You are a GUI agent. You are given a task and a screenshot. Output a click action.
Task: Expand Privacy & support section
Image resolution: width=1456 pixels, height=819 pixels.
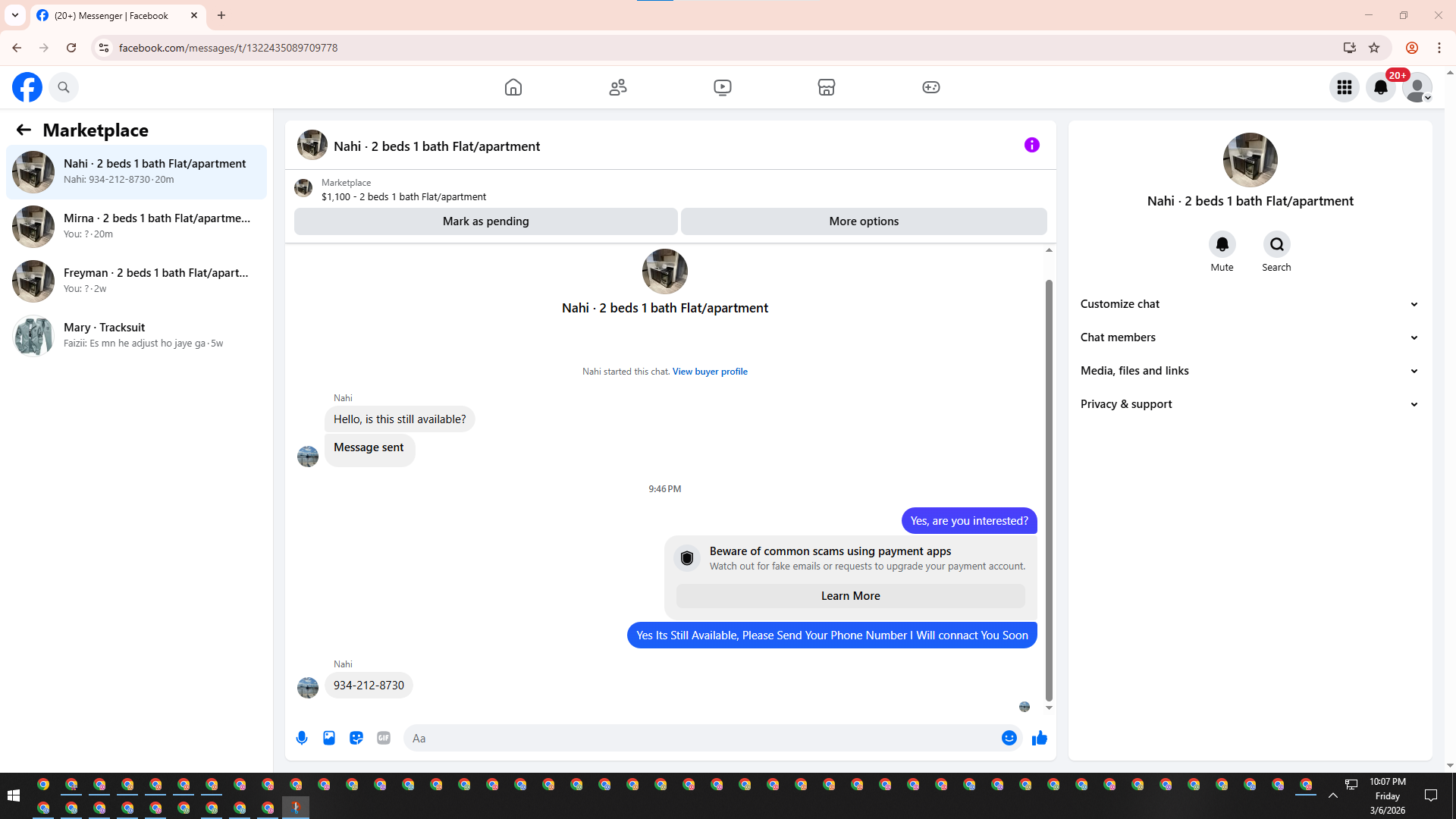pos(1250,404)
